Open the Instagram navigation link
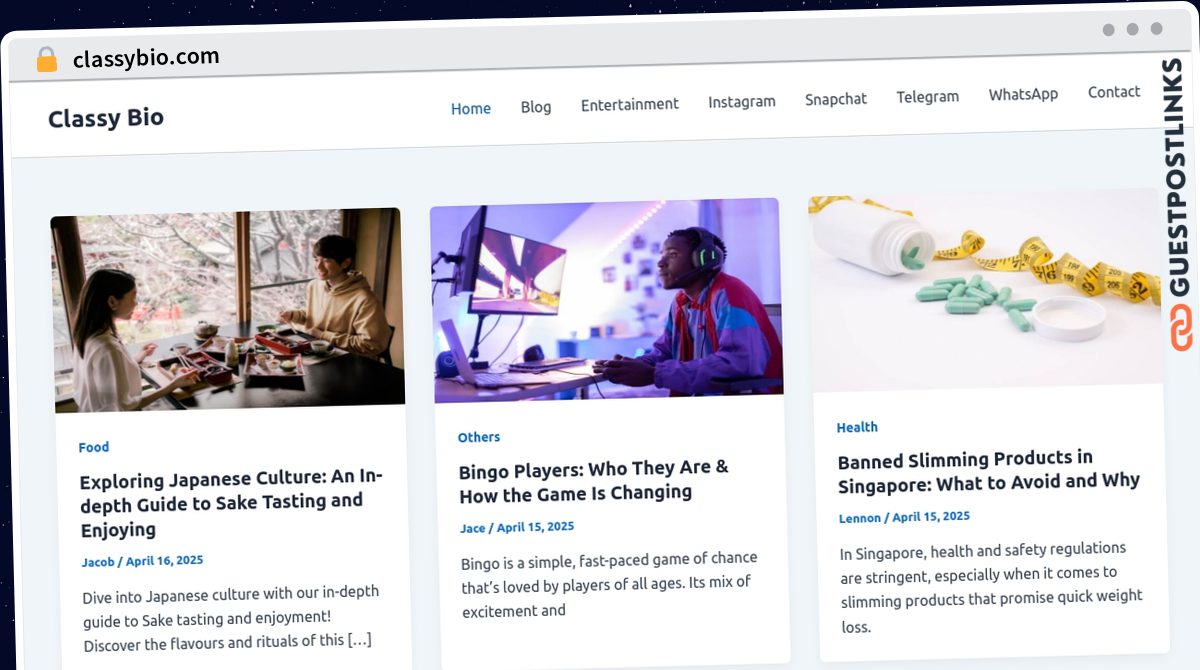The width and height of the screenshot is (1200, 670). pyautogui.click(x=742, y=101)
